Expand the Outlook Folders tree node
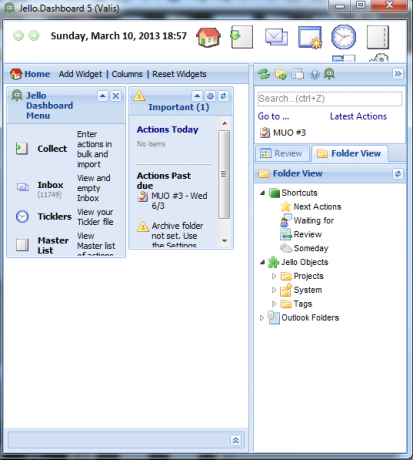This screenshot has width=413, height=460. (x=262, y=318)
